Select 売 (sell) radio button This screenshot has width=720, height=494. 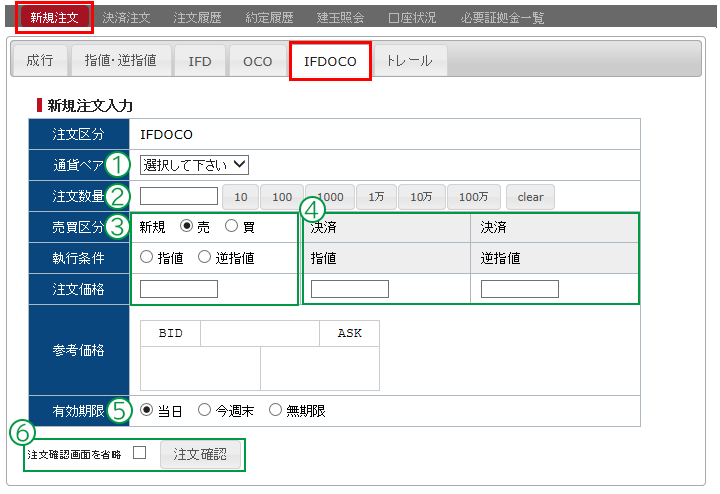pyautogui.click(x=186, y=226)
